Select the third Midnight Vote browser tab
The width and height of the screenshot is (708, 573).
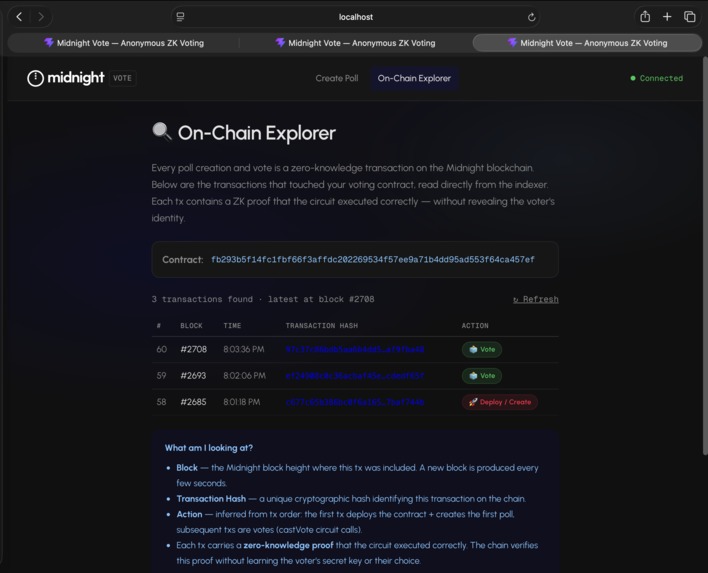pos(587,43)
